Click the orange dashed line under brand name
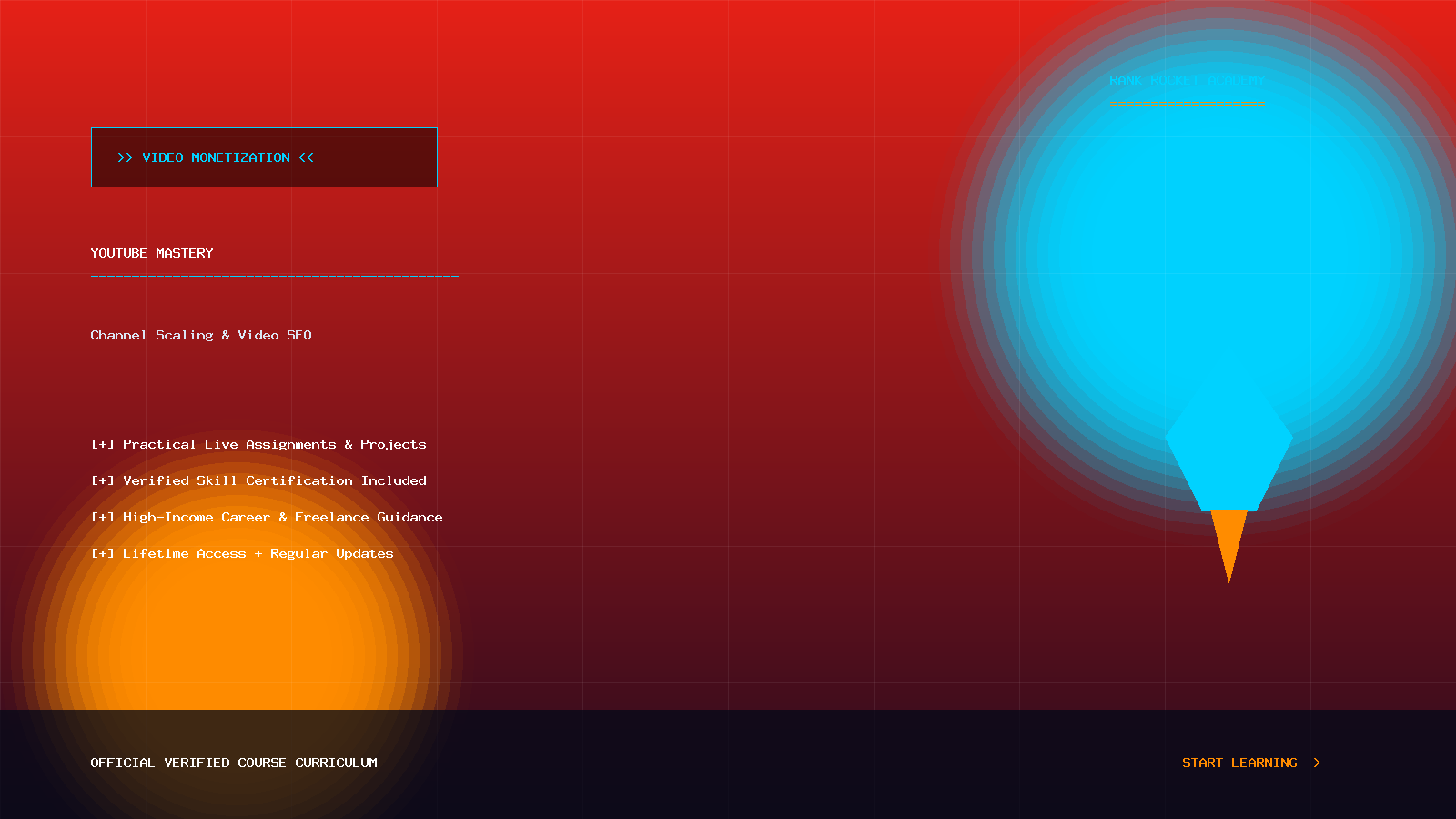Image resolution: width=1456 pixels, height=819 pixels. pyautogui.click(x=1187, y=102)
